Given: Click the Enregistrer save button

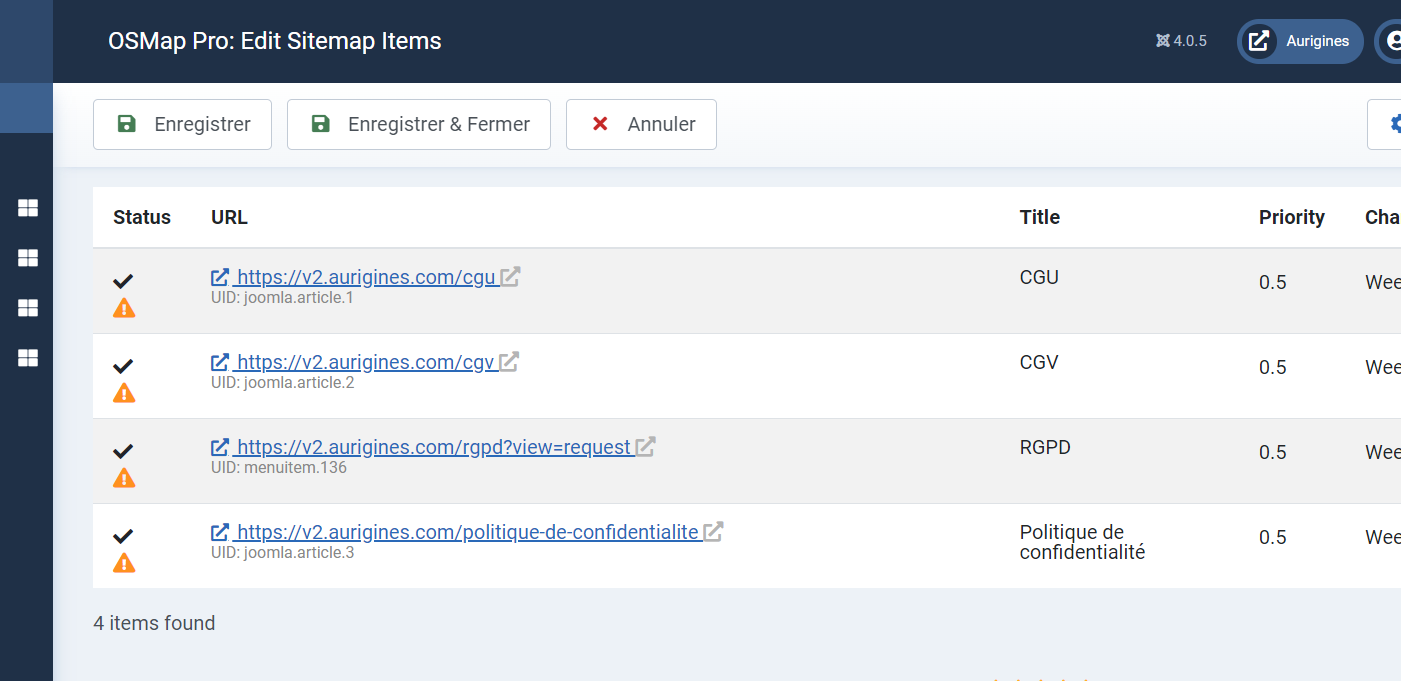Looking at the screenshot, I should [x=182, y=125].
